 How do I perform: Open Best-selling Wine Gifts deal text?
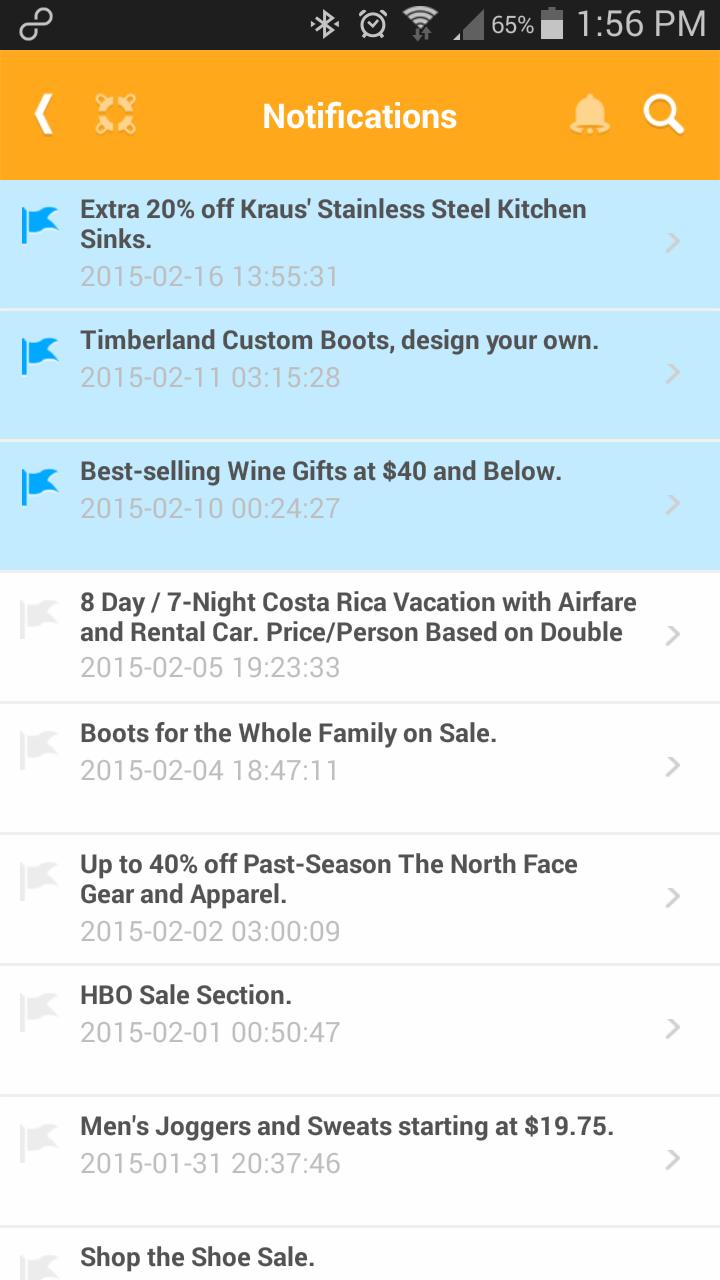(320, 471)
